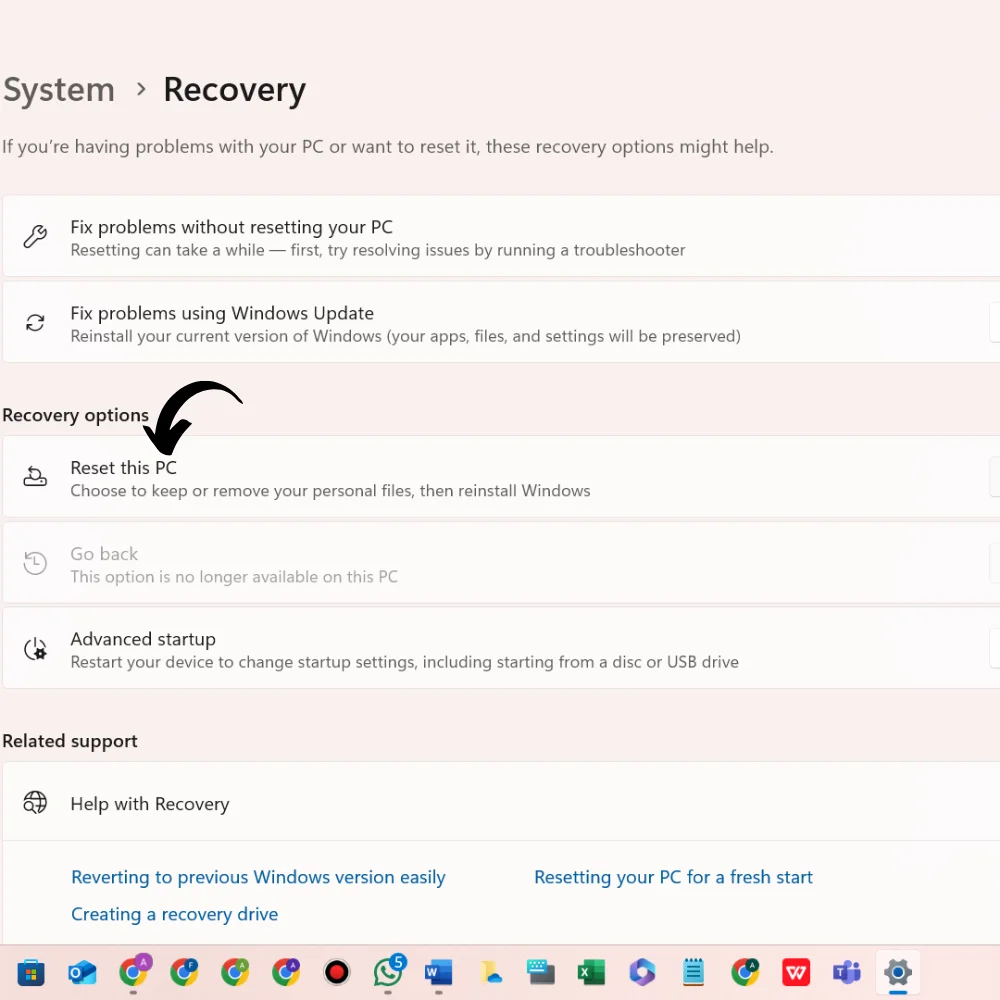1000x1000 pixels.
Task: Open the Chrome profile with the F badge
Action: 184,973
